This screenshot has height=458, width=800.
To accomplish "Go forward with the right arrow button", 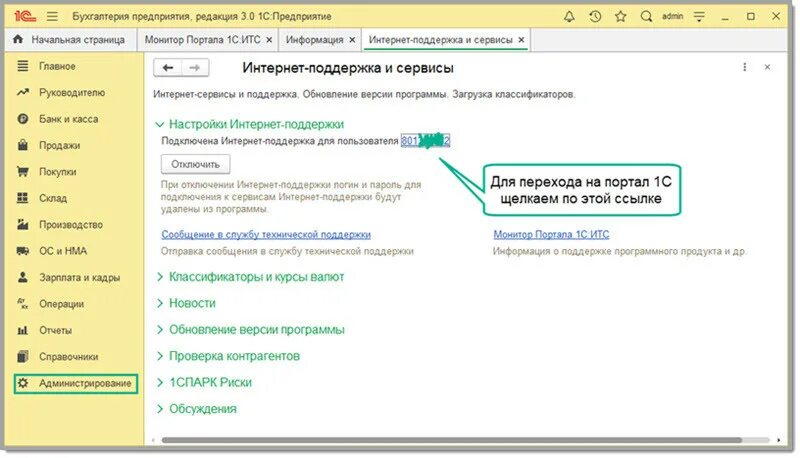I will tap(195, 67).
